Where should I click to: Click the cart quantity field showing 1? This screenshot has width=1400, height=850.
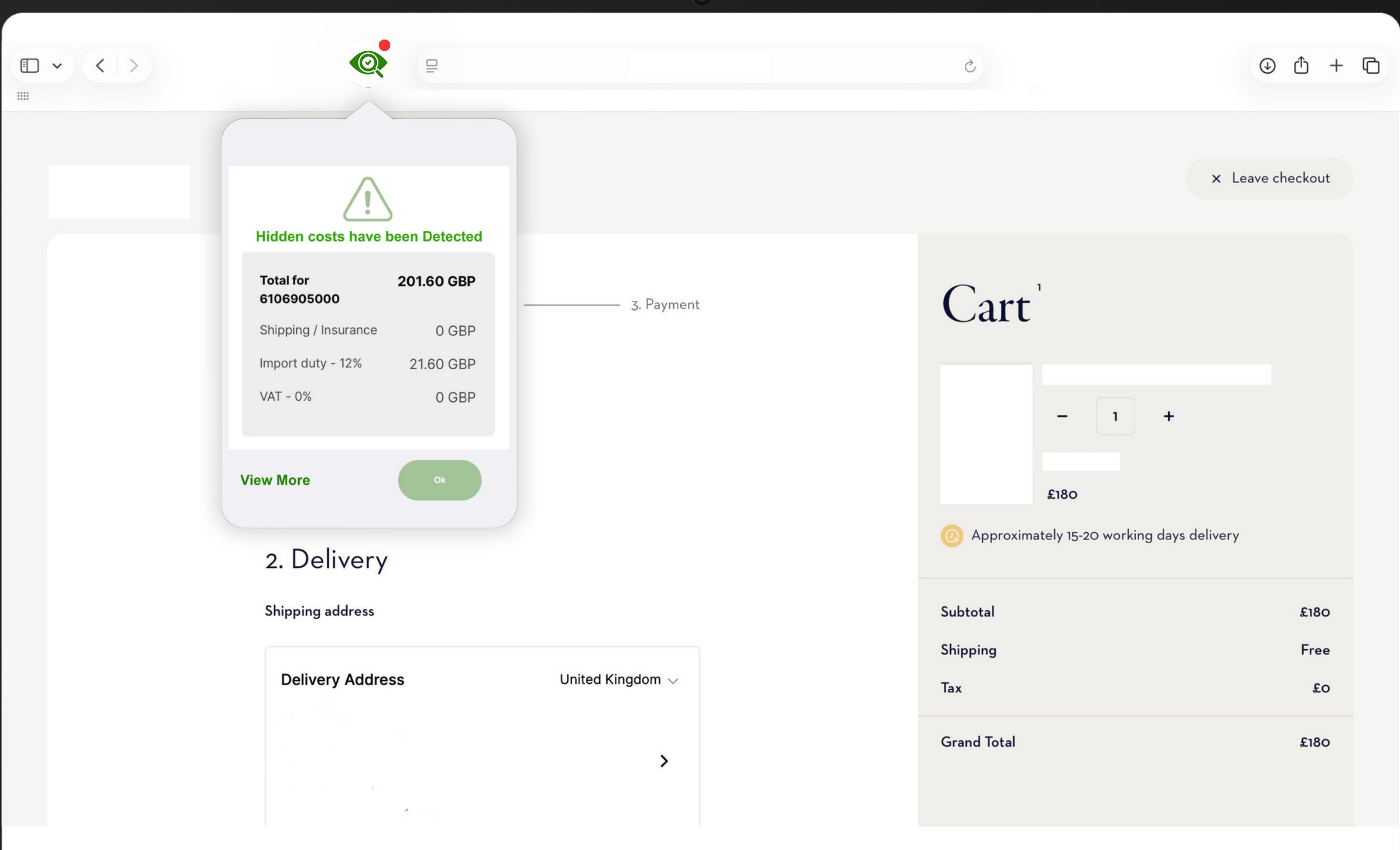click(1115, 416)
